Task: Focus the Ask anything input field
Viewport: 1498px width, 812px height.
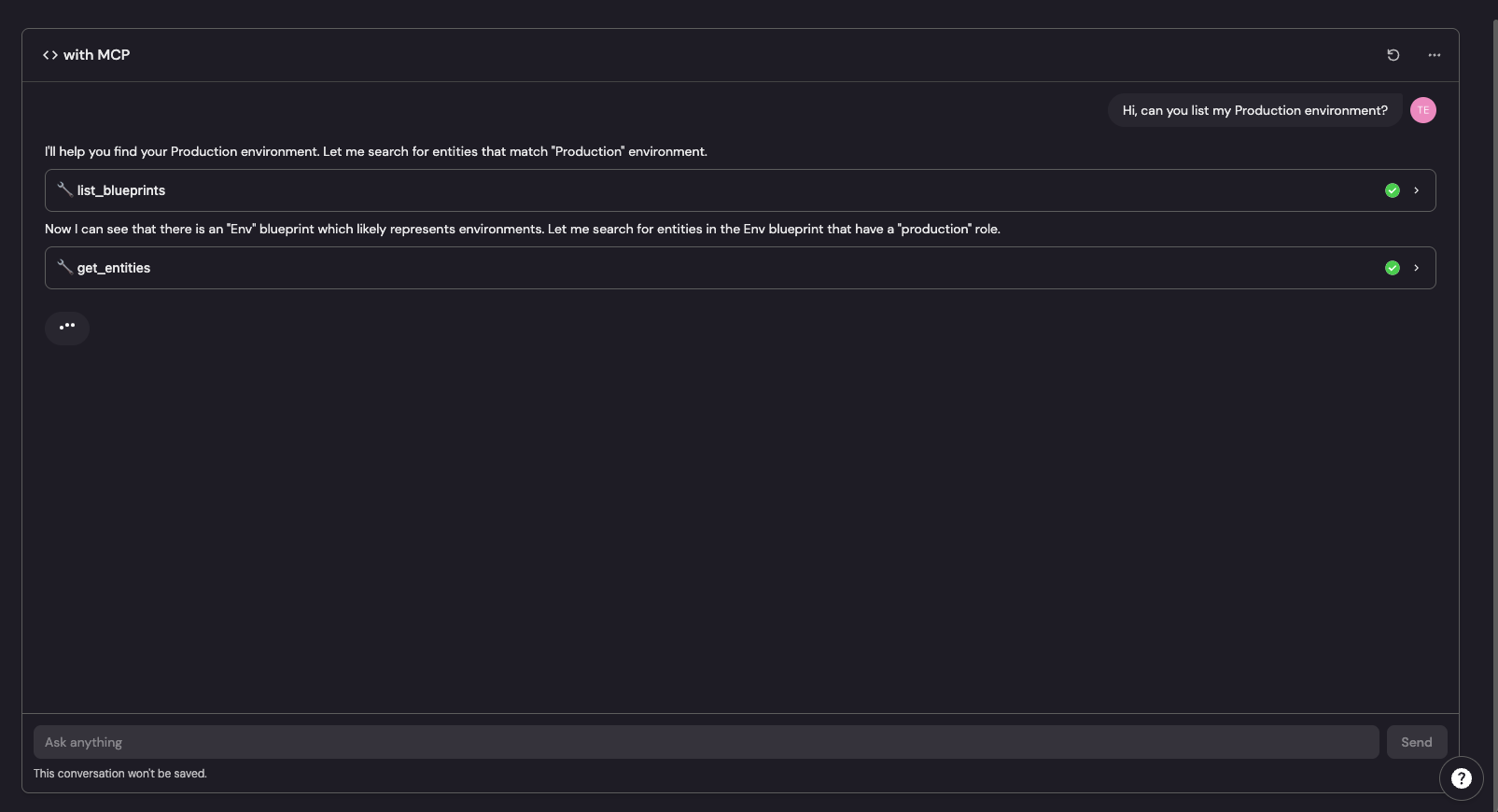Action: pos(706,742)
